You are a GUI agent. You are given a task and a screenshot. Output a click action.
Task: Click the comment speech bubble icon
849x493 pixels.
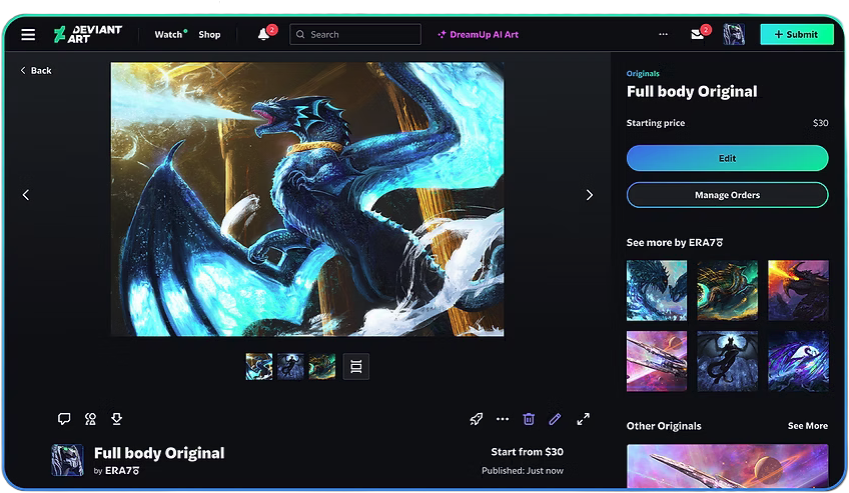(x=64, y=419)
